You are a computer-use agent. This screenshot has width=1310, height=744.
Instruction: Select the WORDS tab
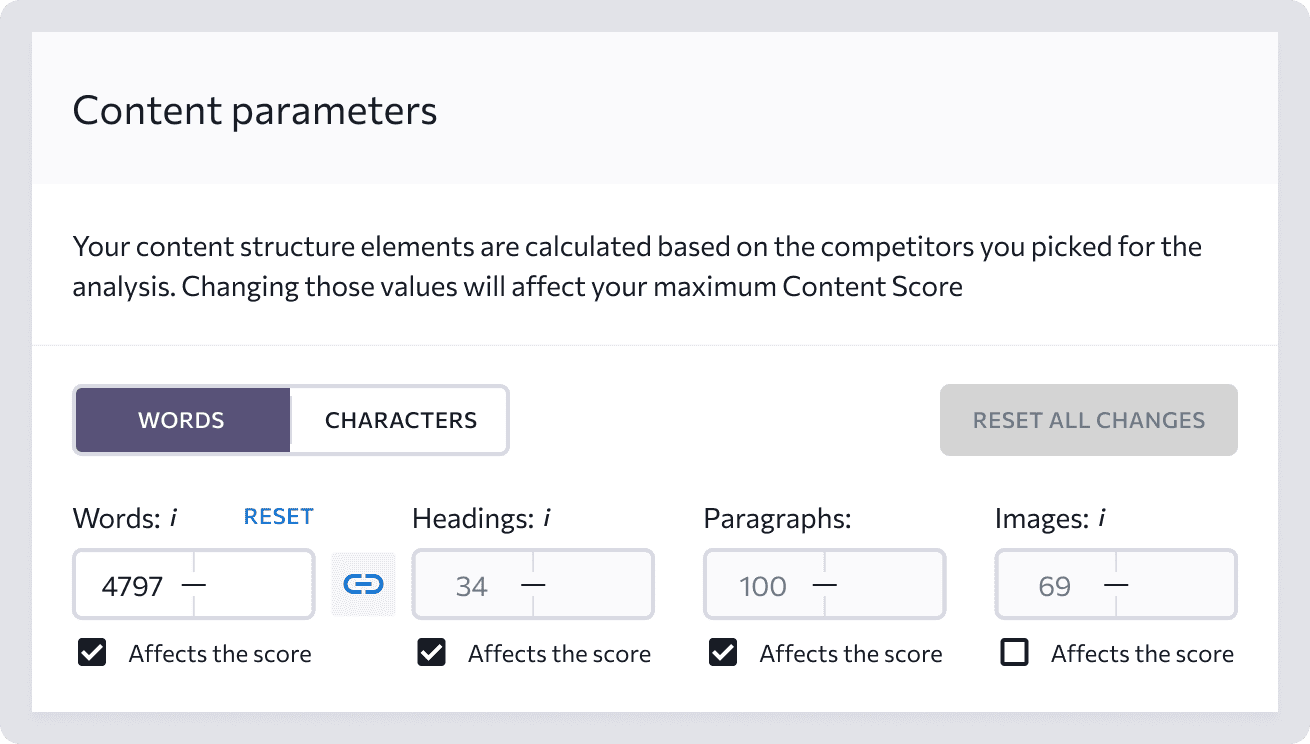[182, 420]
